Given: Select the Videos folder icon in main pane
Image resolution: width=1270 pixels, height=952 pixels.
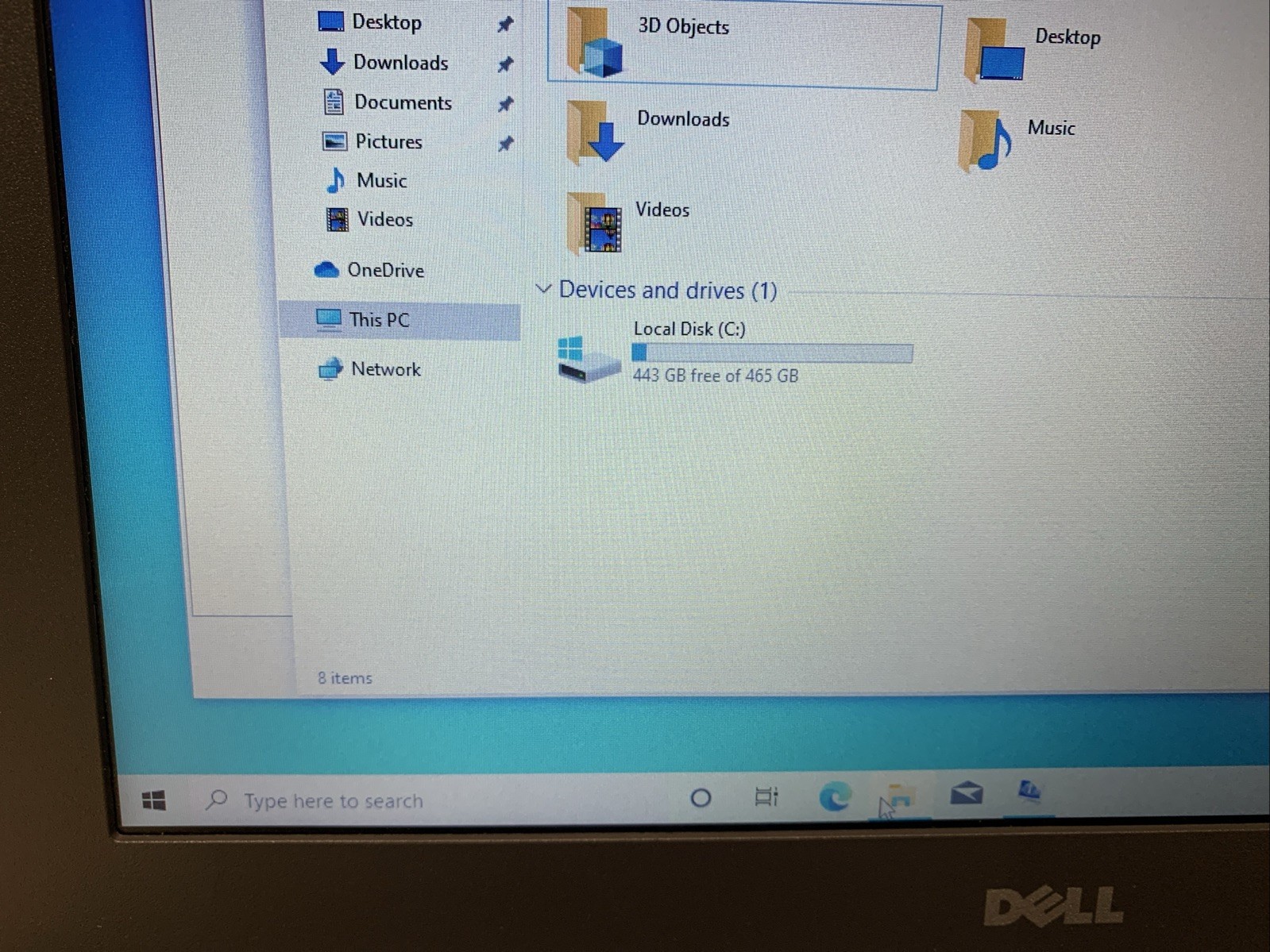Looking at the screenshot, I should coord(595,223).
